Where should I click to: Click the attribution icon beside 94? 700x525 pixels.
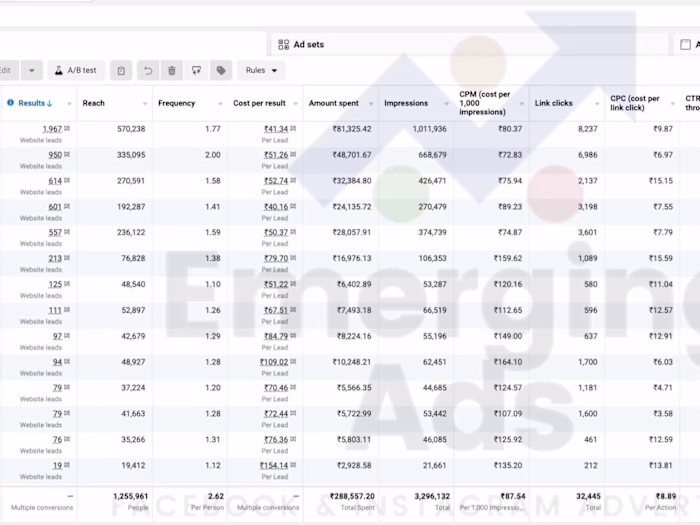click(x=67, y=361)
